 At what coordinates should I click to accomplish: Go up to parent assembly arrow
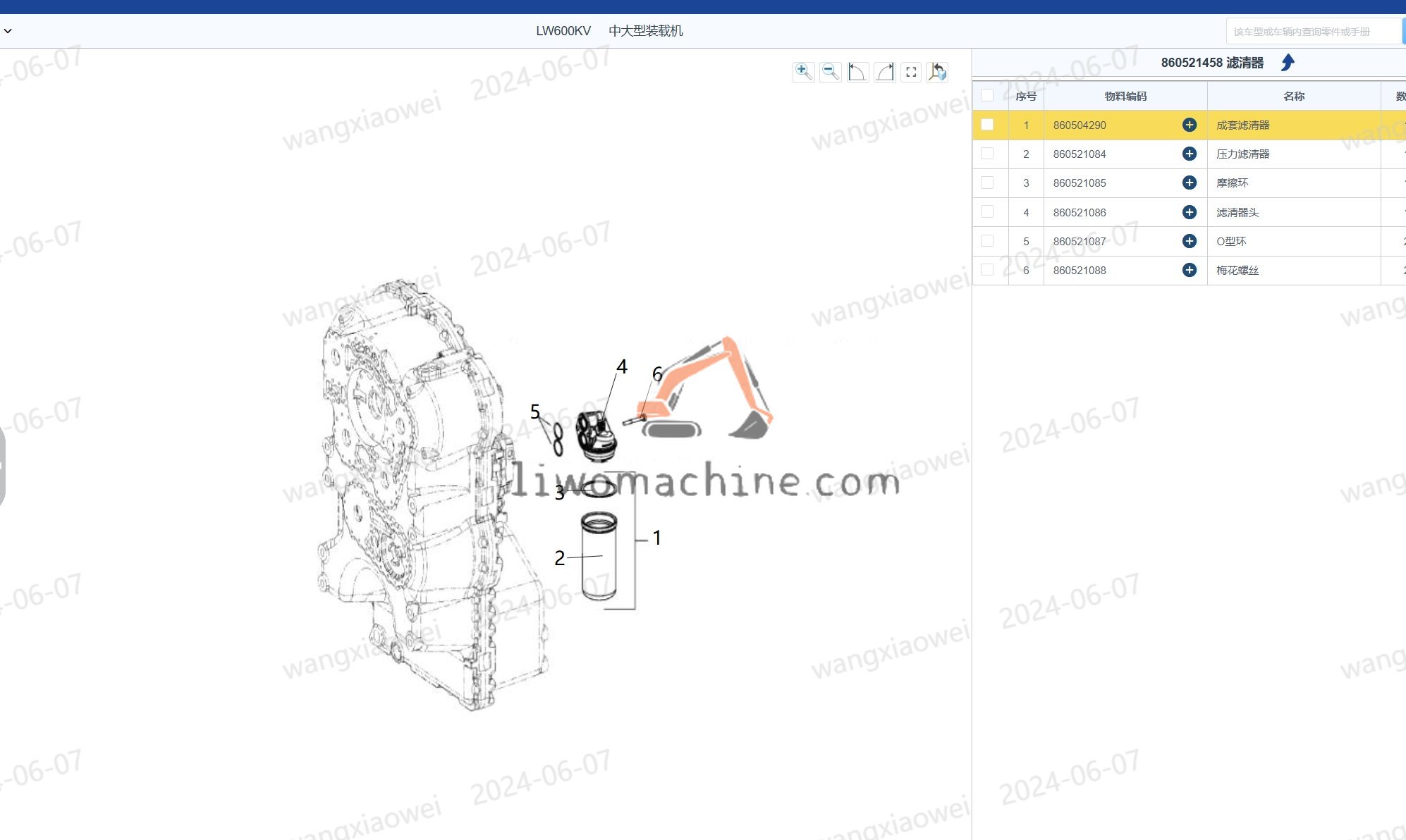[1288, 63]
